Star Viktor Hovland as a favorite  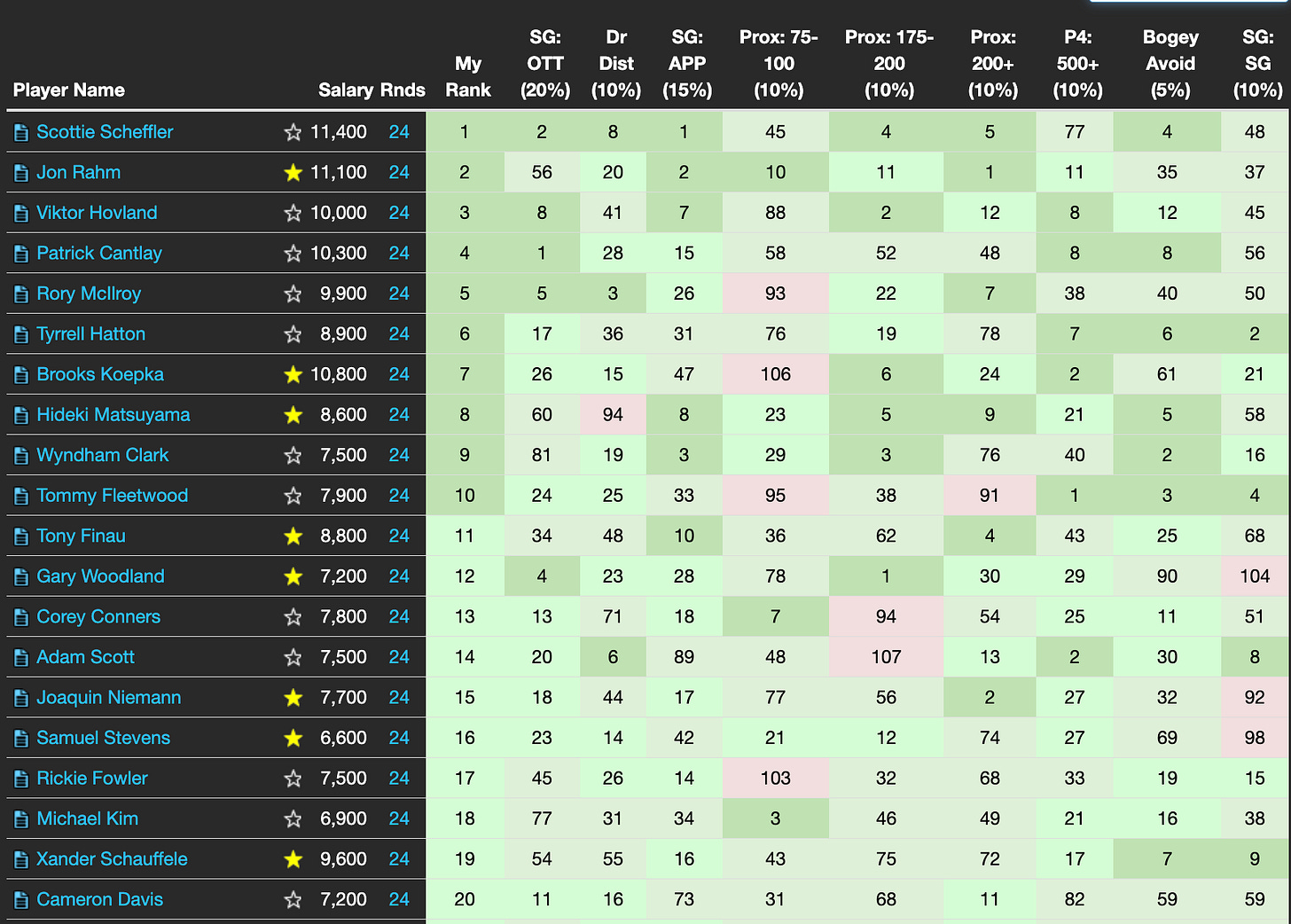(x=293, y=213)
